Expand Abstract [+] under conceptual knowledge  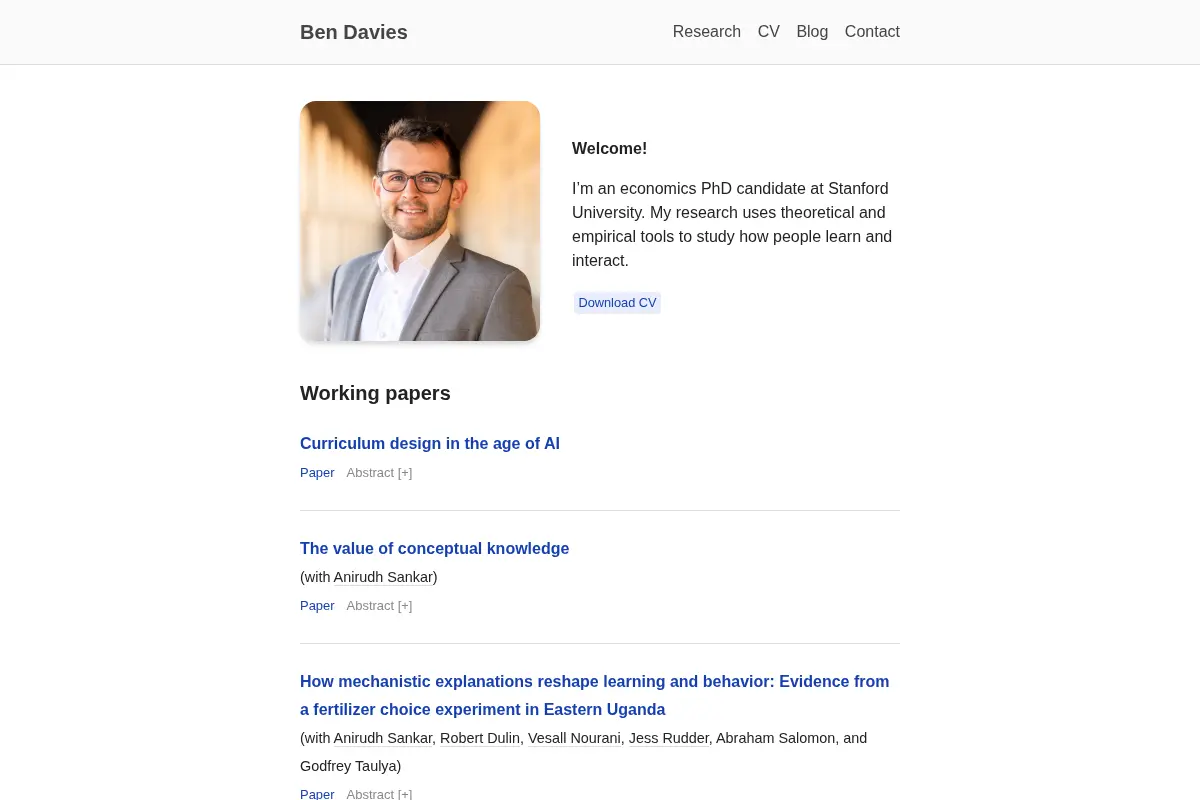point(379,606)
